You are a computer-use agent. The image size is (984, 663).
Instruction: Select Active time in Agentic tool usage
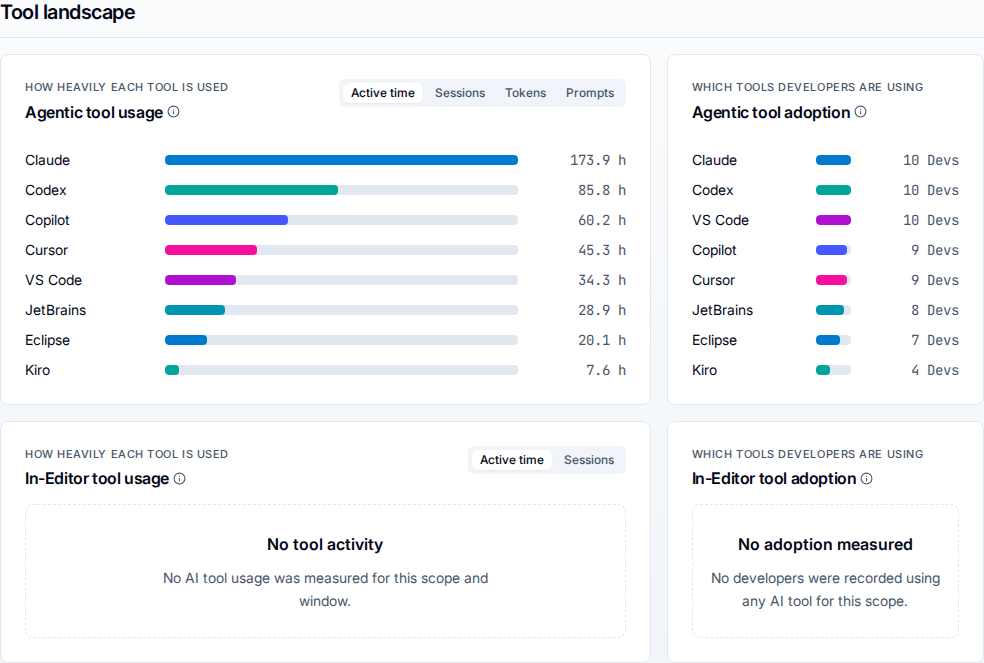click(x=383, y=93)
